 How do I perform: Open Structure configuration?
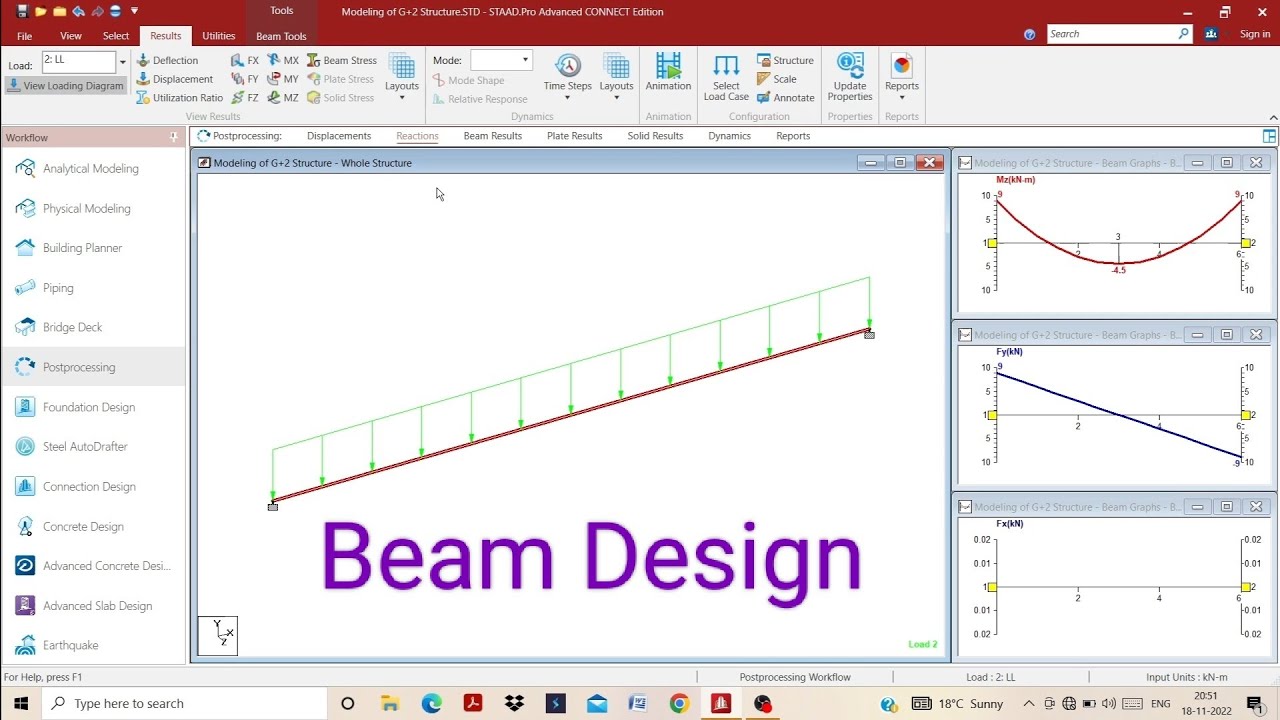click(785, 60)
